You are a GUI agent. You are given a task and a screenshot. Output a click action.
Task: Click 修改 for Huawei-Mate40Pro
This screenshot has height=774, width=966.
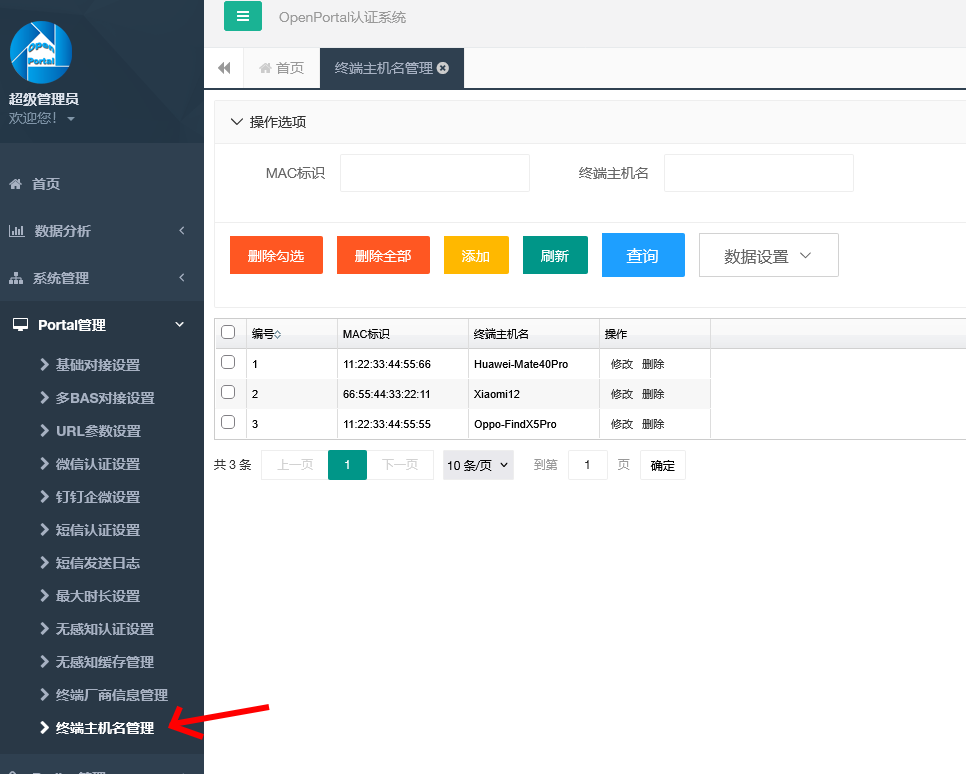(622, 364)
